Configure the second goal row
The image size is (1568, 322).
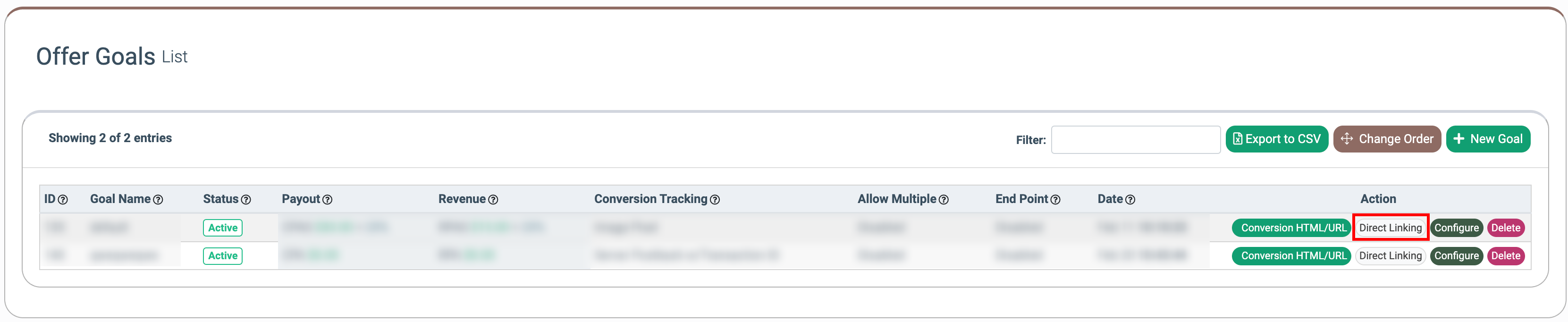(x=1456, y=256)
